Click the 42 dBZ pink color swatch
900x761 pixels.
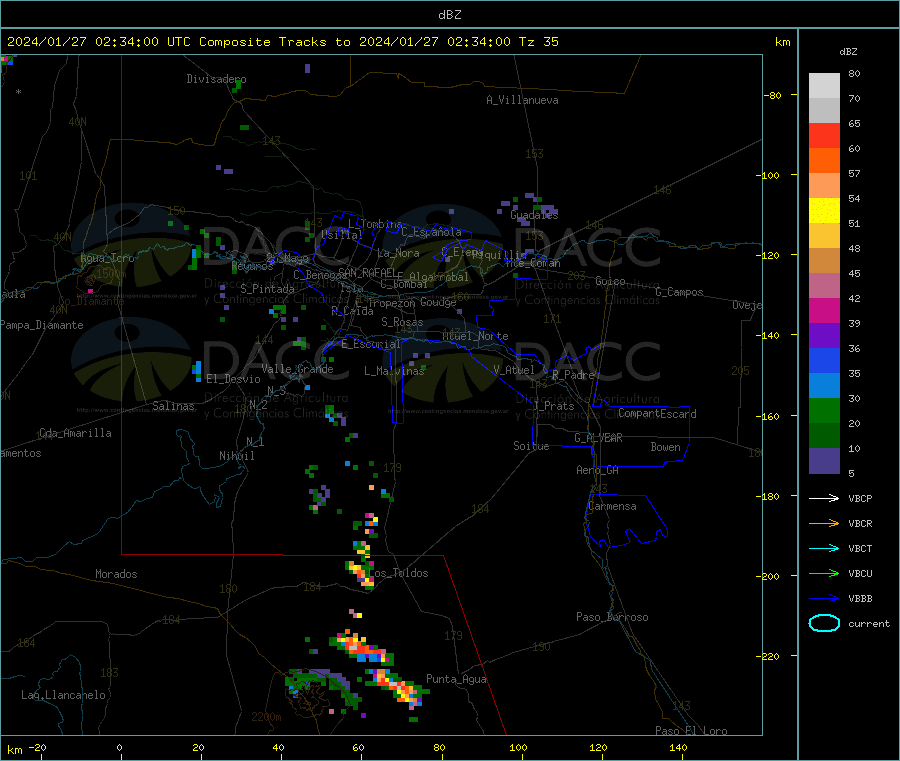[824, 286]
